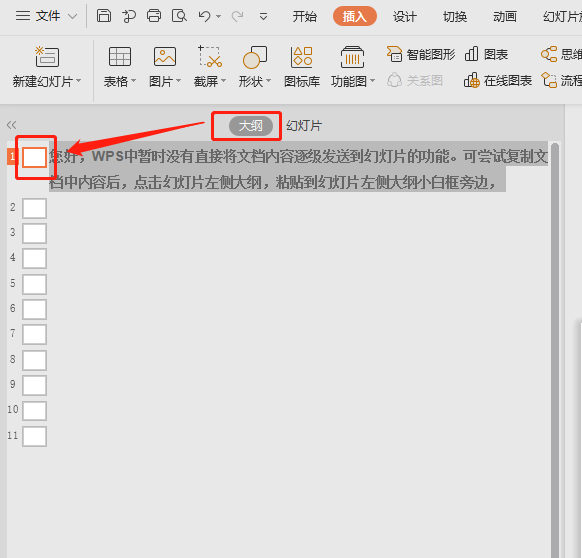This screenshot has height=558, width=582.
Task: Open the 图标库 icon library
Action: tap(302, 67)
